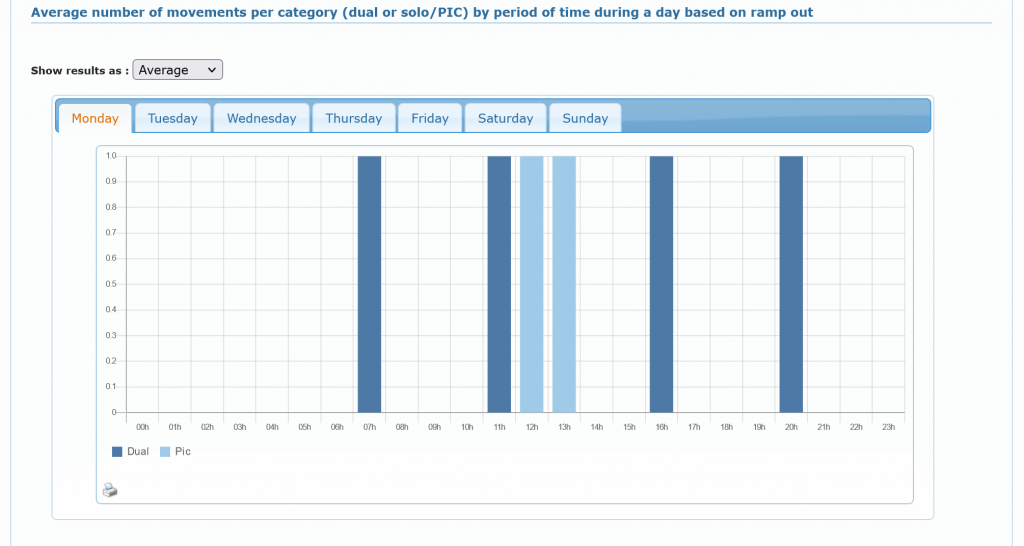Click the Pic bar at 13h
The image size is (1024, 546).
(564, 284)
